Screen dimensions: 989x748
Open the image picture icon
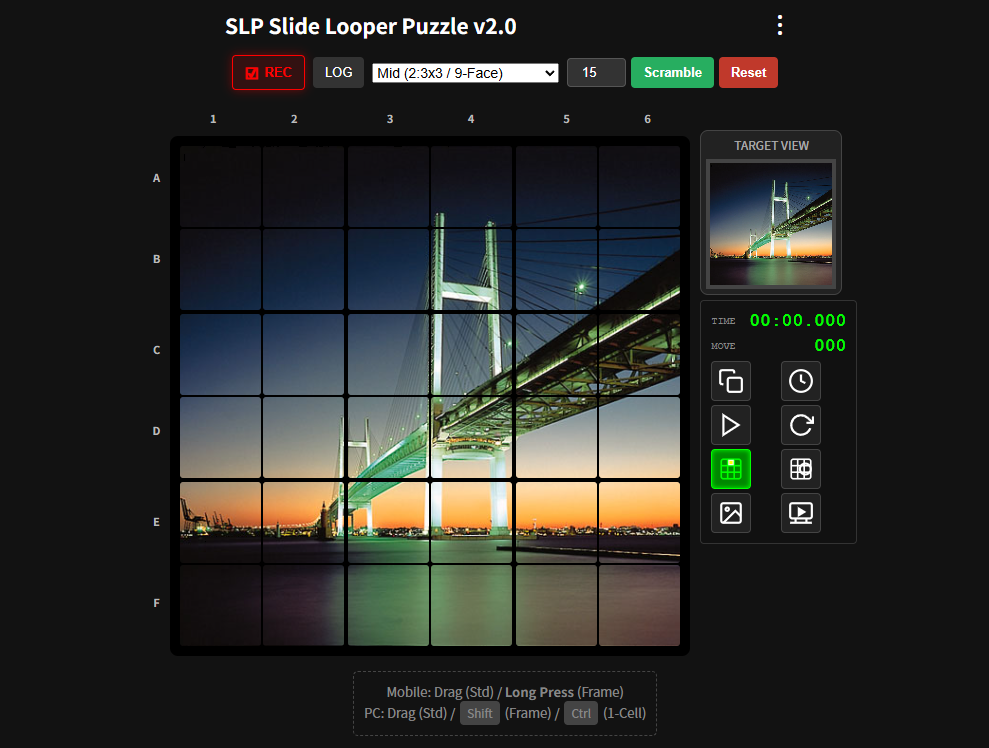coord(731,513)
